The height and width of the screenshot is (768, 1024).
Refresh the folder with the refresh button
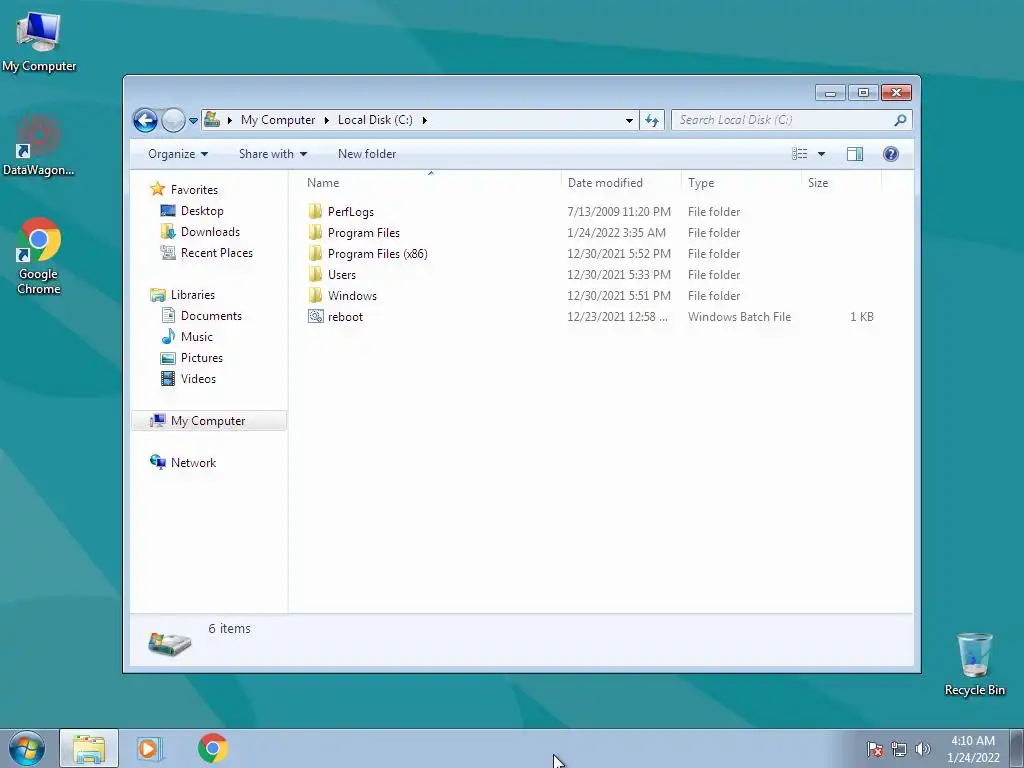coord(652,120)
